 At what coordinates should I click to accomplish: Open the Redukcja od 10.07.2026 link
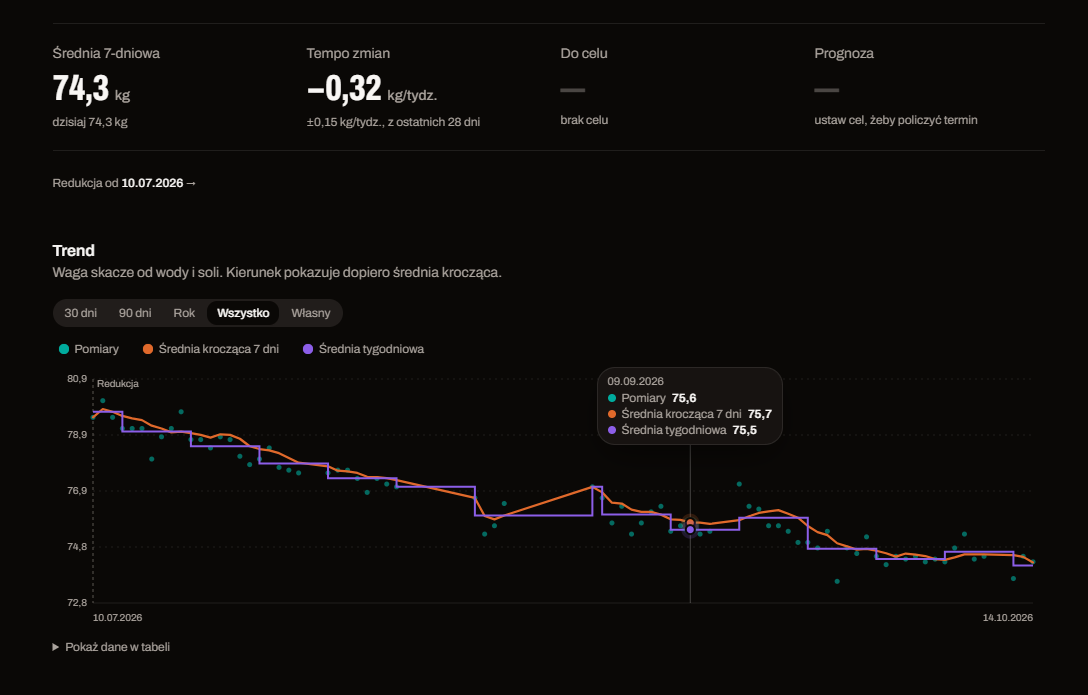pos(124,183)
